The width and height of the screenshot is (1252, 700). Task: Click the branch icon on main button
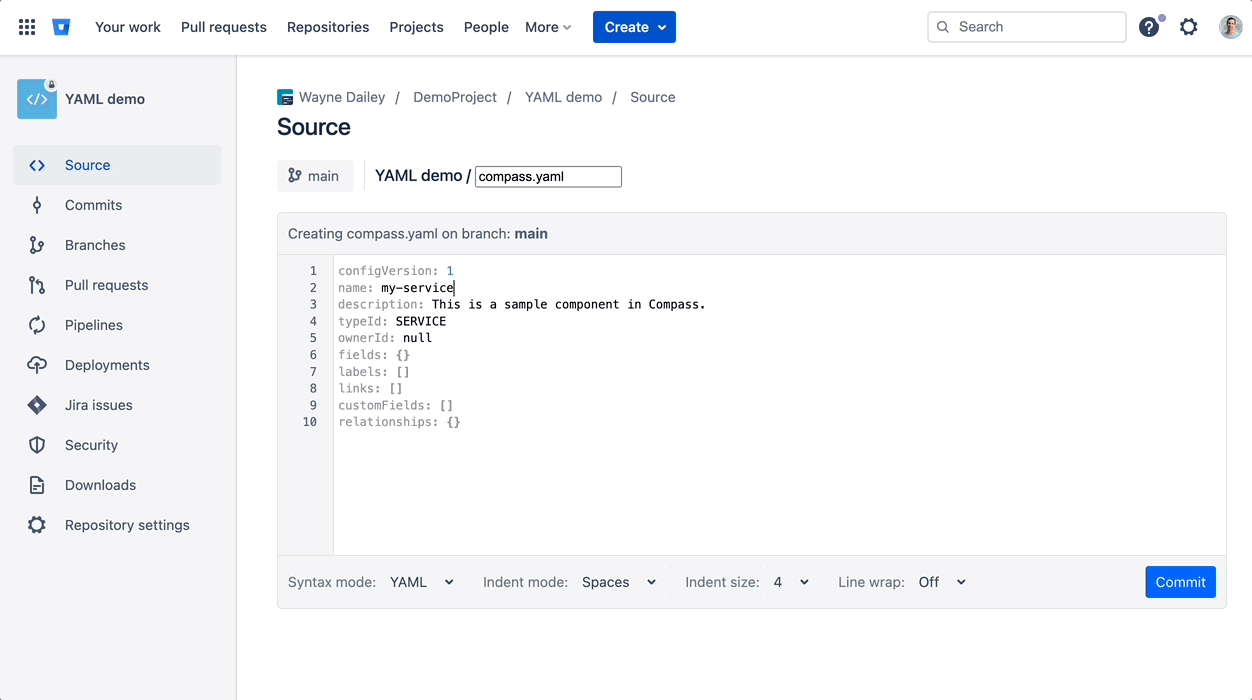pyautogui.click(x=295, y=175)
